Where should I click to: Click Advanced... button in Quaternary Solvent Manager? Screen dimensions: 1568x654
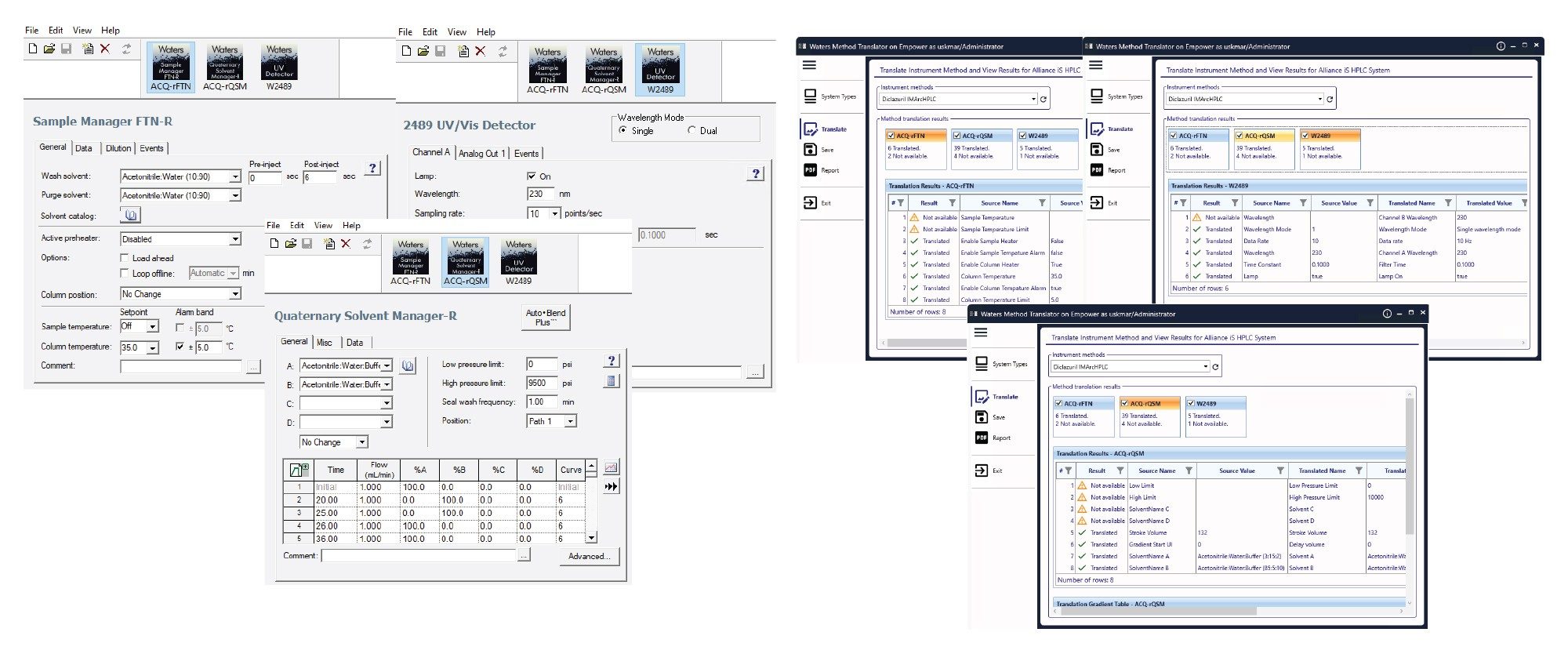[590, 556]
